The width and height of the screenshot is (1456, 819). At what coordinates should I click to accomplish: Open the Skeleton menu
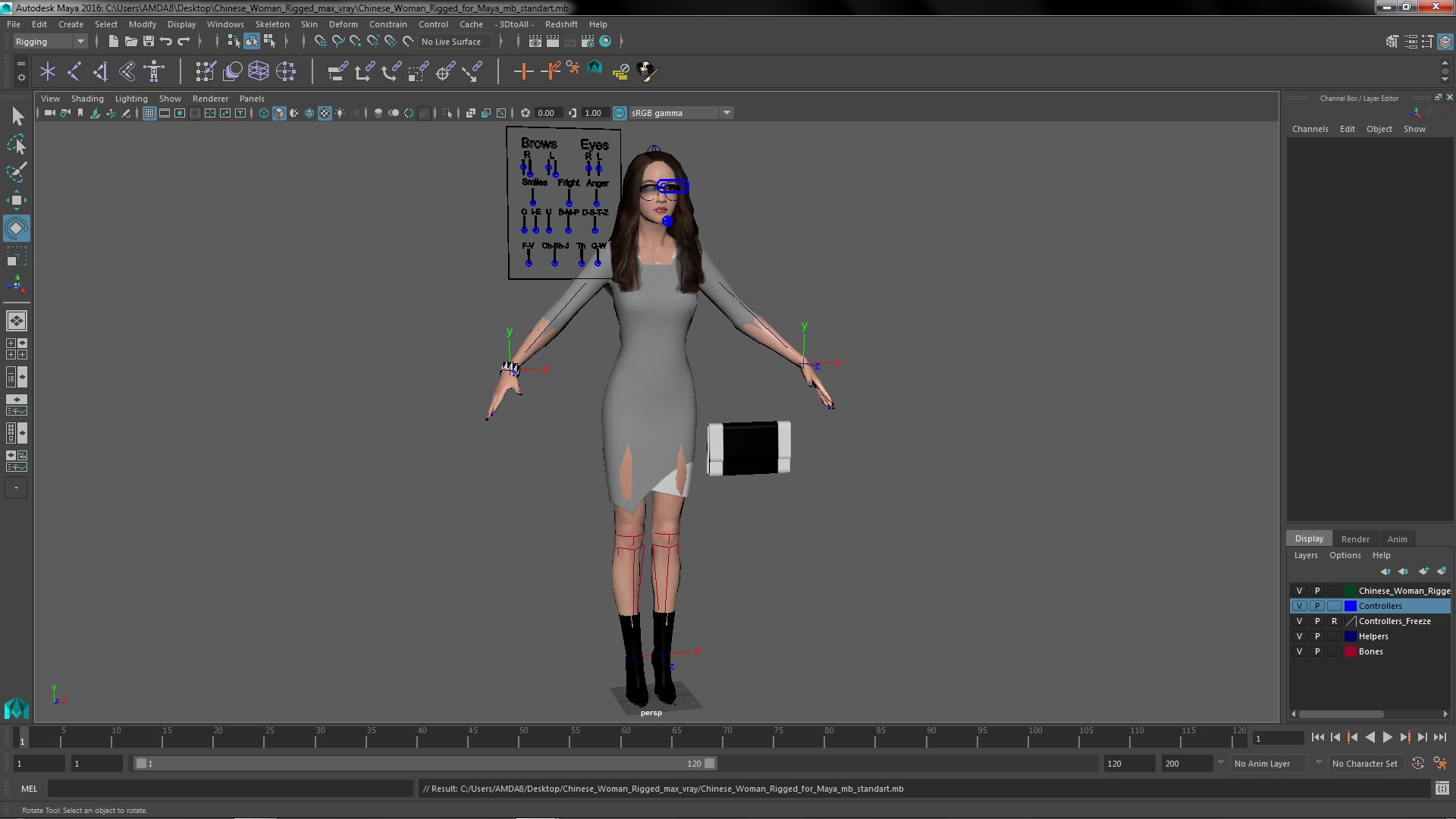click(273, 24)
